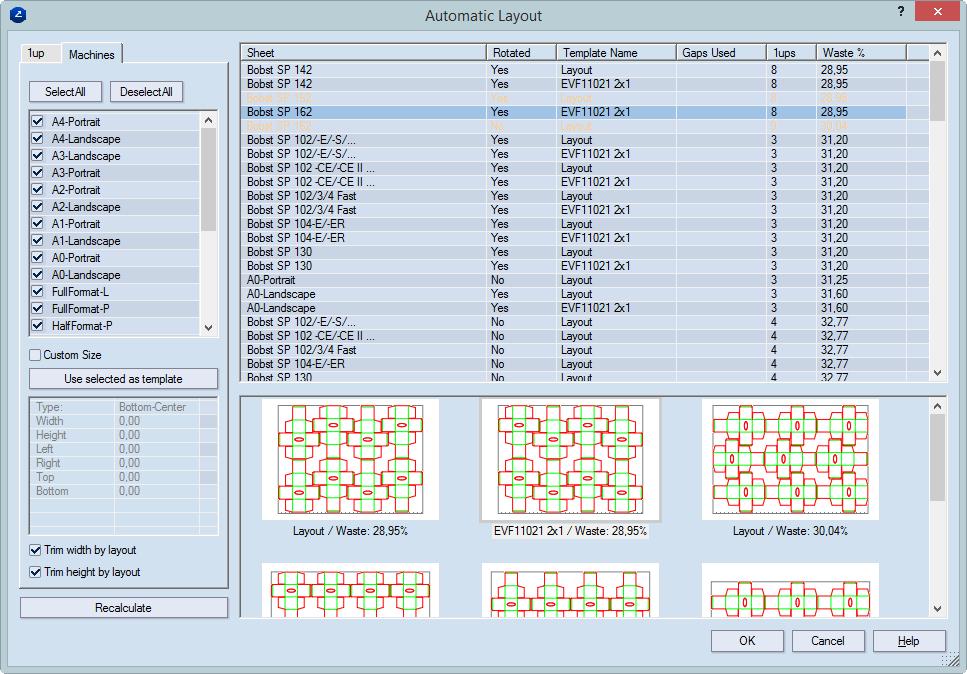Click Use selected as template button
The height and width of the screenshot is (674, 967).
[123, 379]
